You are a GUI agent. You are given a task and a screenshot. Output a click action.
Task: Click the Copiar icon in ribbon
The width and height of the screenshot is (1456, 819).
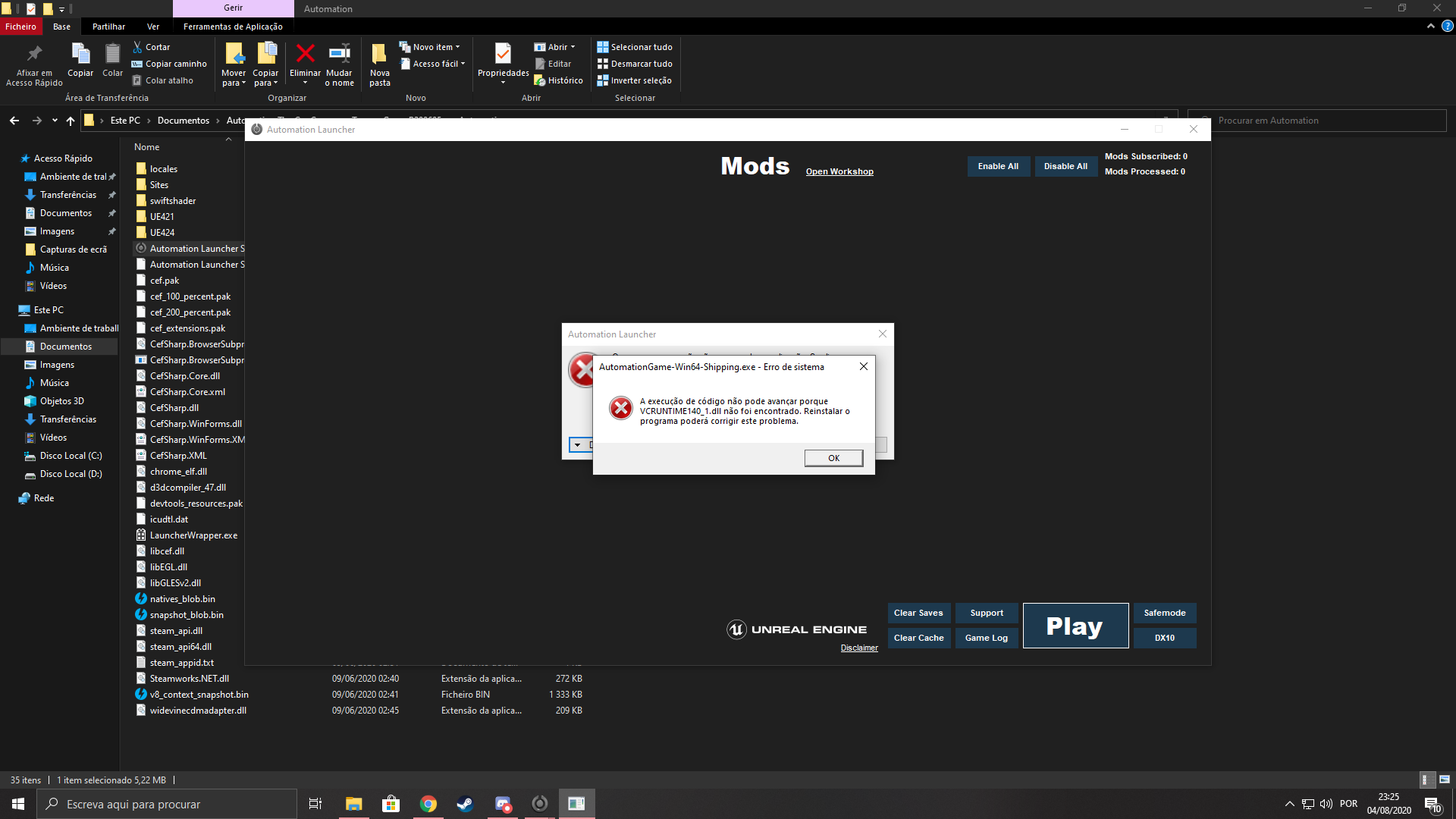click(x=80, y=55)
